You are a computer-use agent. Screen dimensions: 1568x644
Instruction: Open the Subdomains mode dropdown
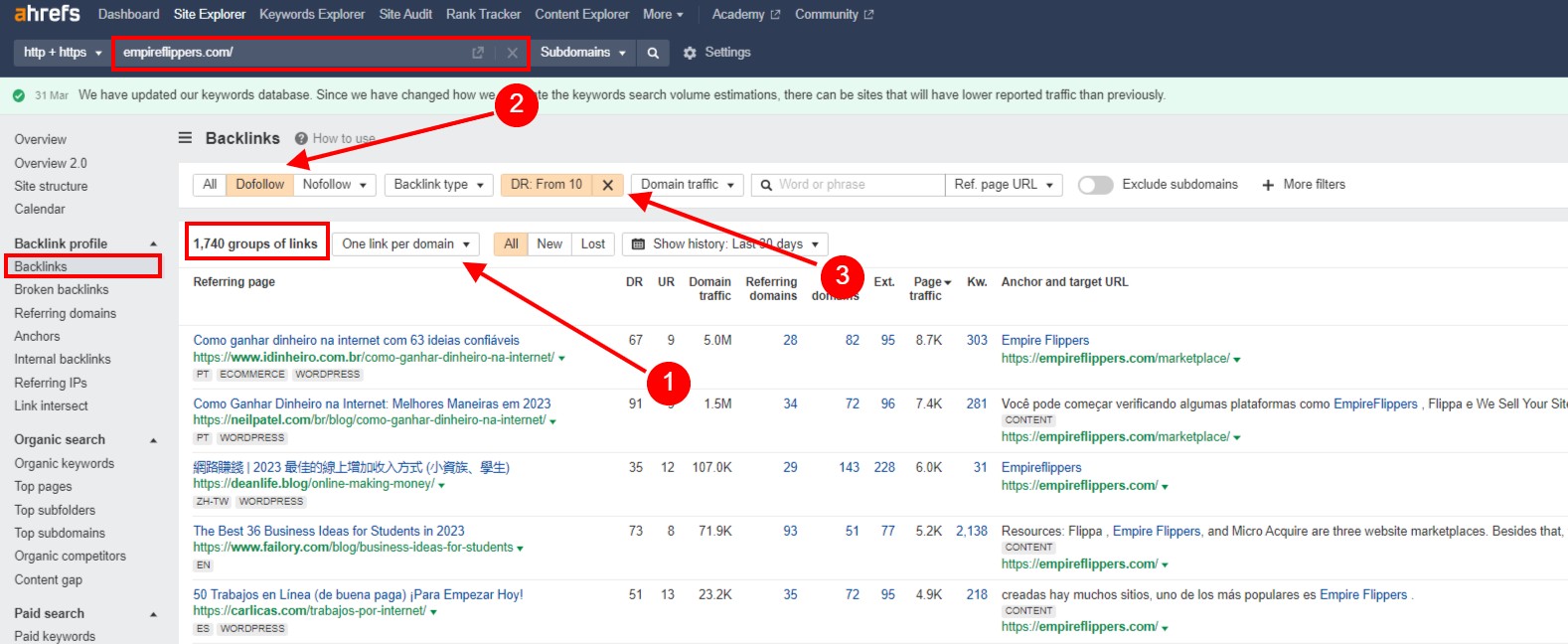click(x=583, y=53)
